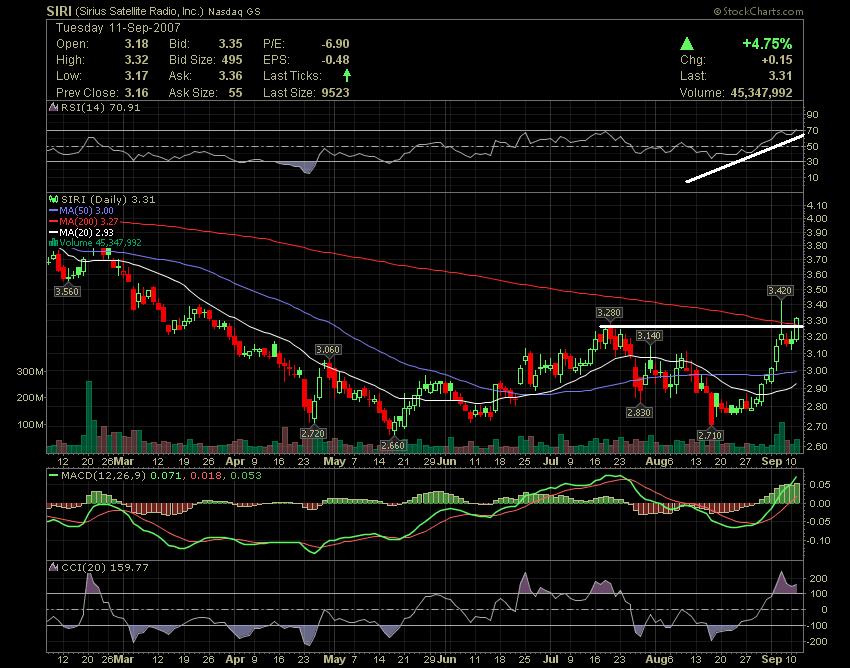850x668 pixels.
Task: Click the Ask value 3.36
Action: (230, 75)
